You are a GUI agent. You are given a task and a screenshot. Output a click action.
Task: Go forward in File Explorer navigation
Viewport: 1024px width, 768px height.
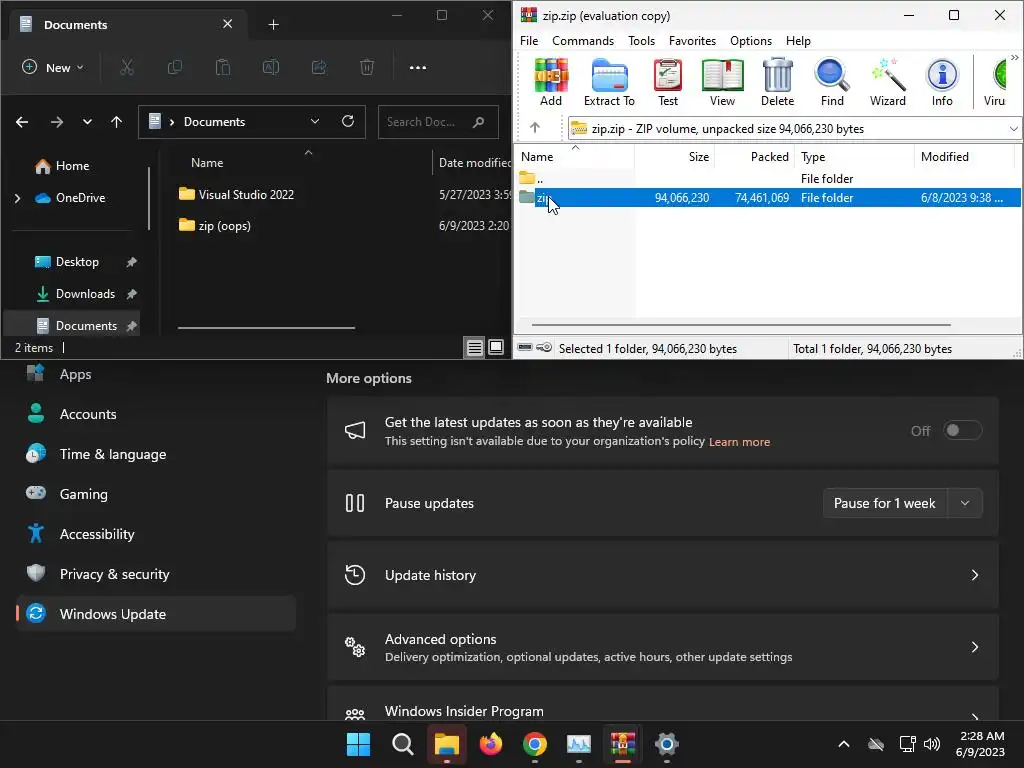point(57,122)
